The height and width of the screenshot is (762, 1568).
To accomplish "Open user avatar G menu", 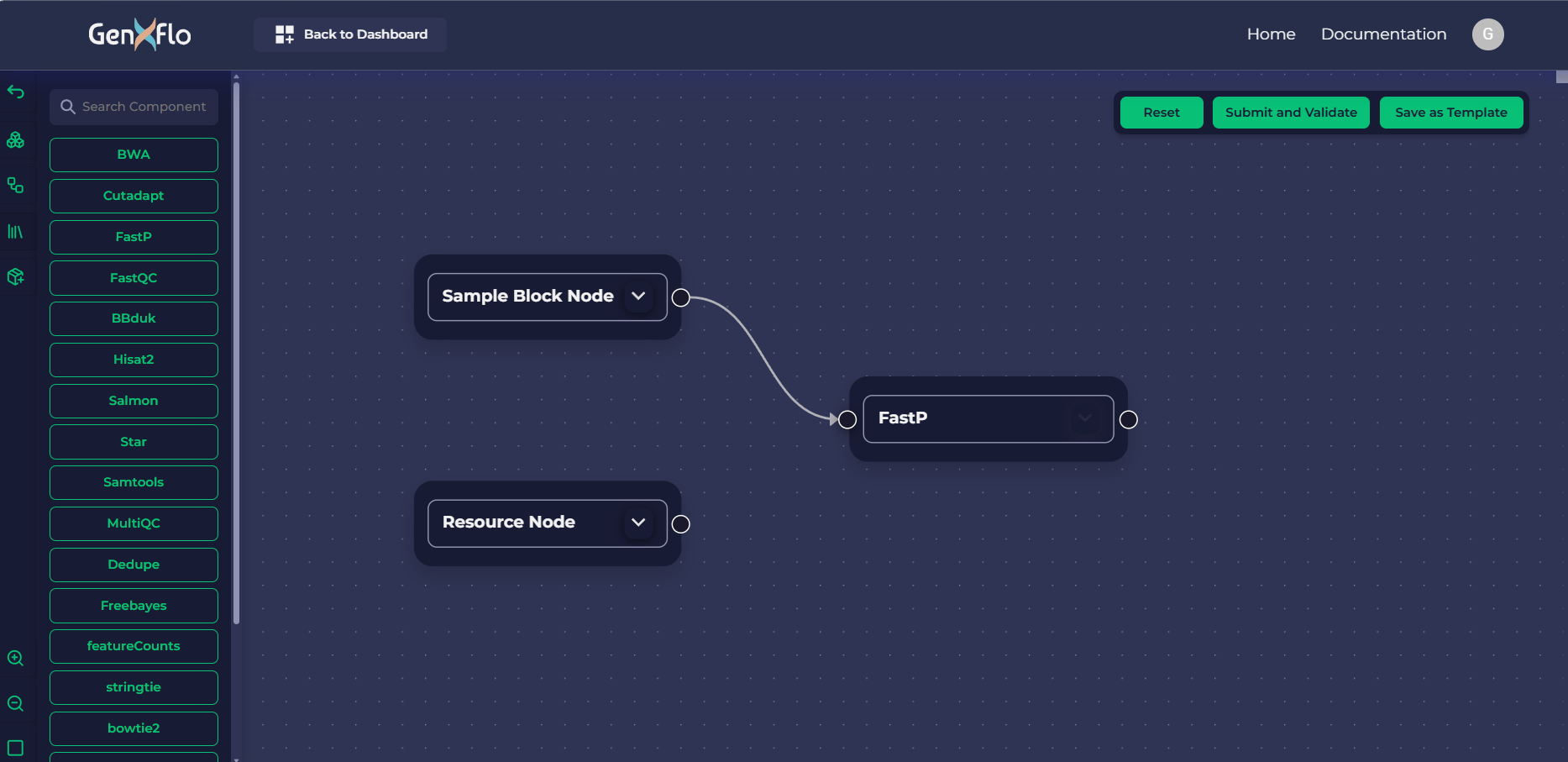I will point(1487,34).
